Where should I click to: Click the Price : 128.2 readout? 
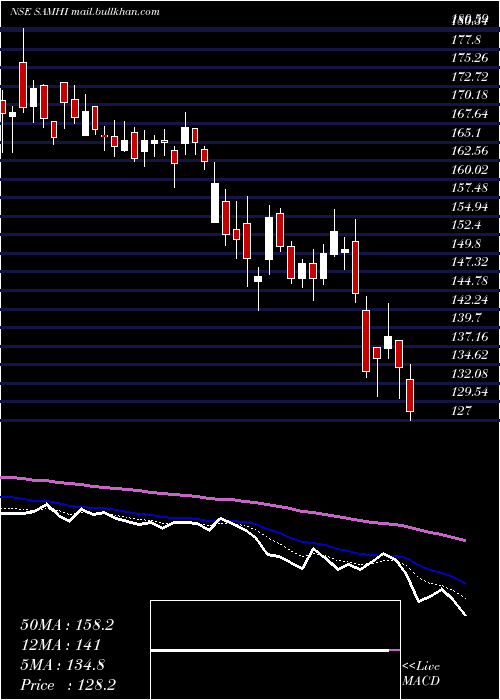[69, 685]
